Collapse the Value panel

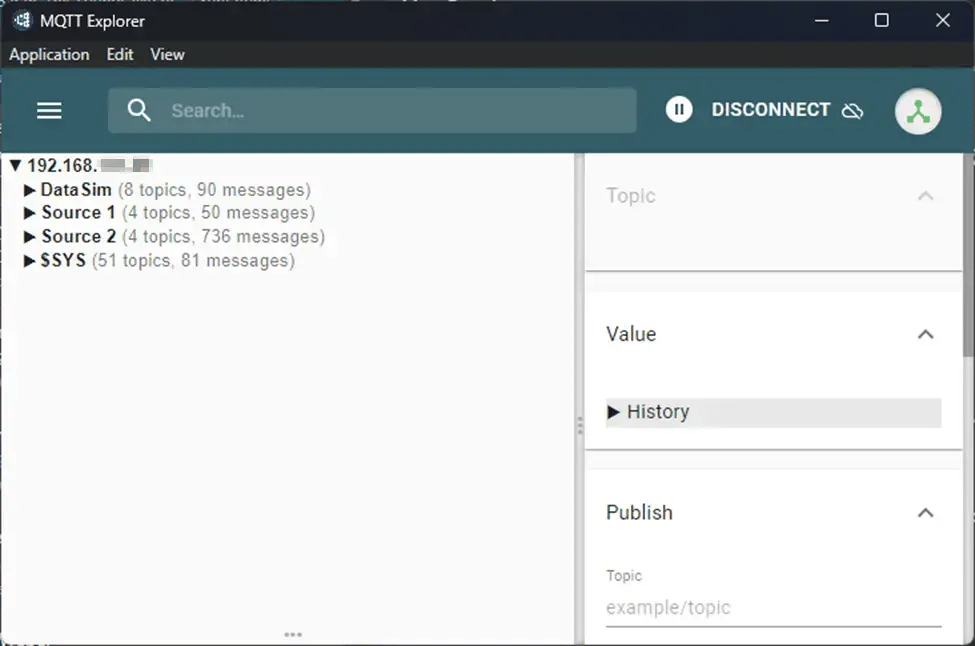click(x=925, y=334)
